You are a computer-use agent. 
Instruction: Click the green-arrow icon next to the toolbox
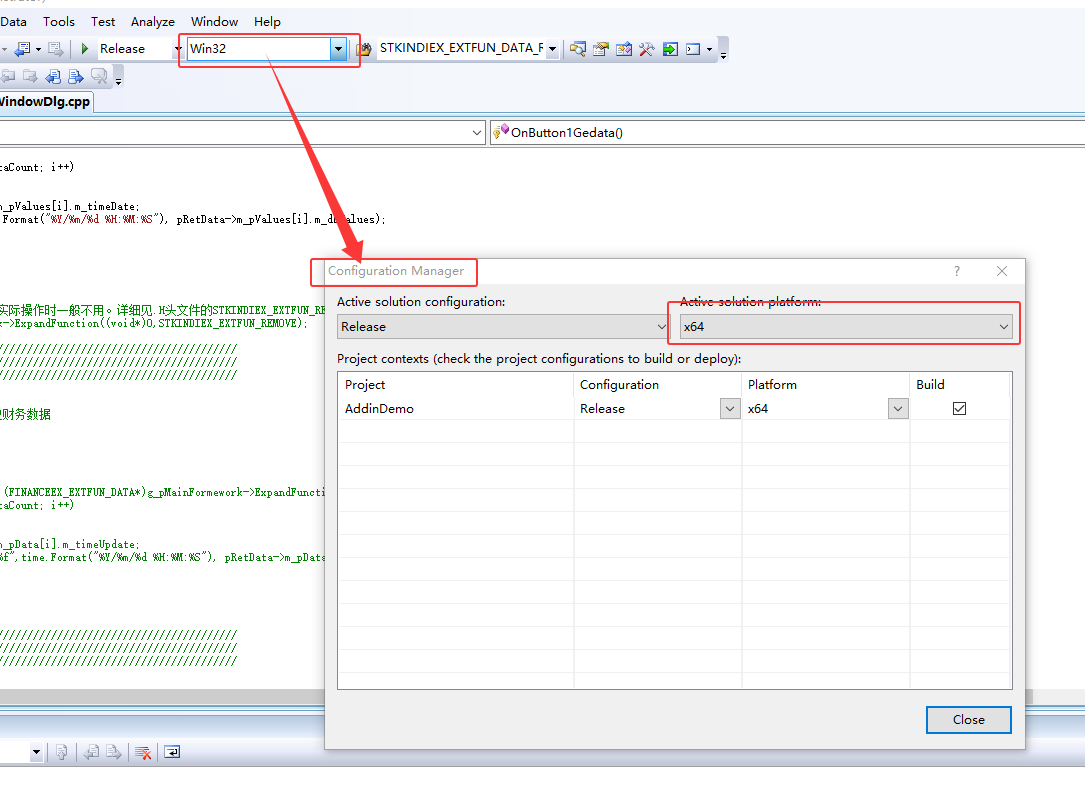coord(669,48)
